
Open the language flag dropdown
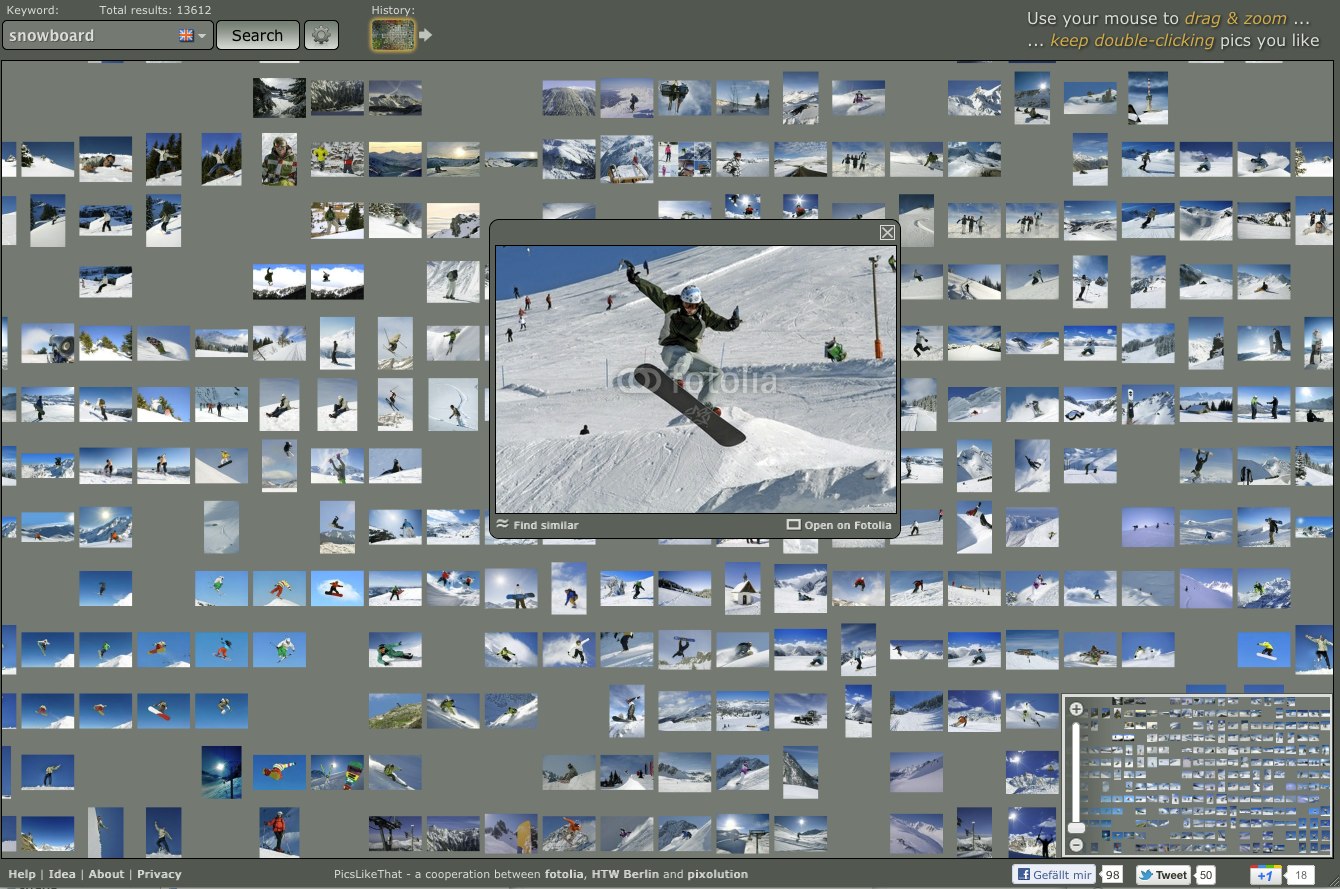(x=192, y=35)
